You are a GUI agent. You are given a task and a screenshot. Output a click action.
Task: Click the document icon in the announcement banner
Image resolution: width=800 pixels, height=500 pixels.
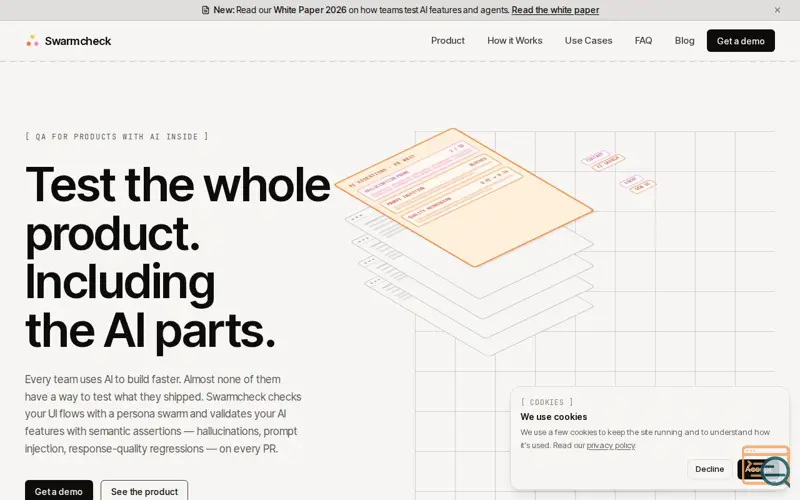click(205, 10)
